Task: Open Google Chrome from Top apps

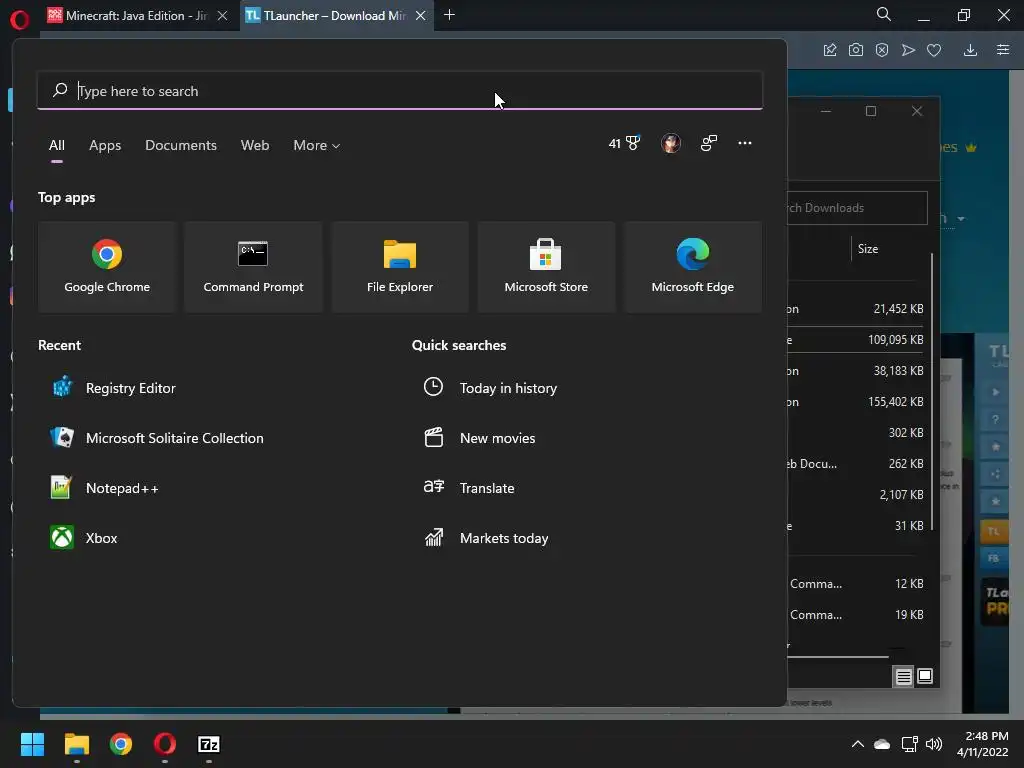Action: click(107, 266)
